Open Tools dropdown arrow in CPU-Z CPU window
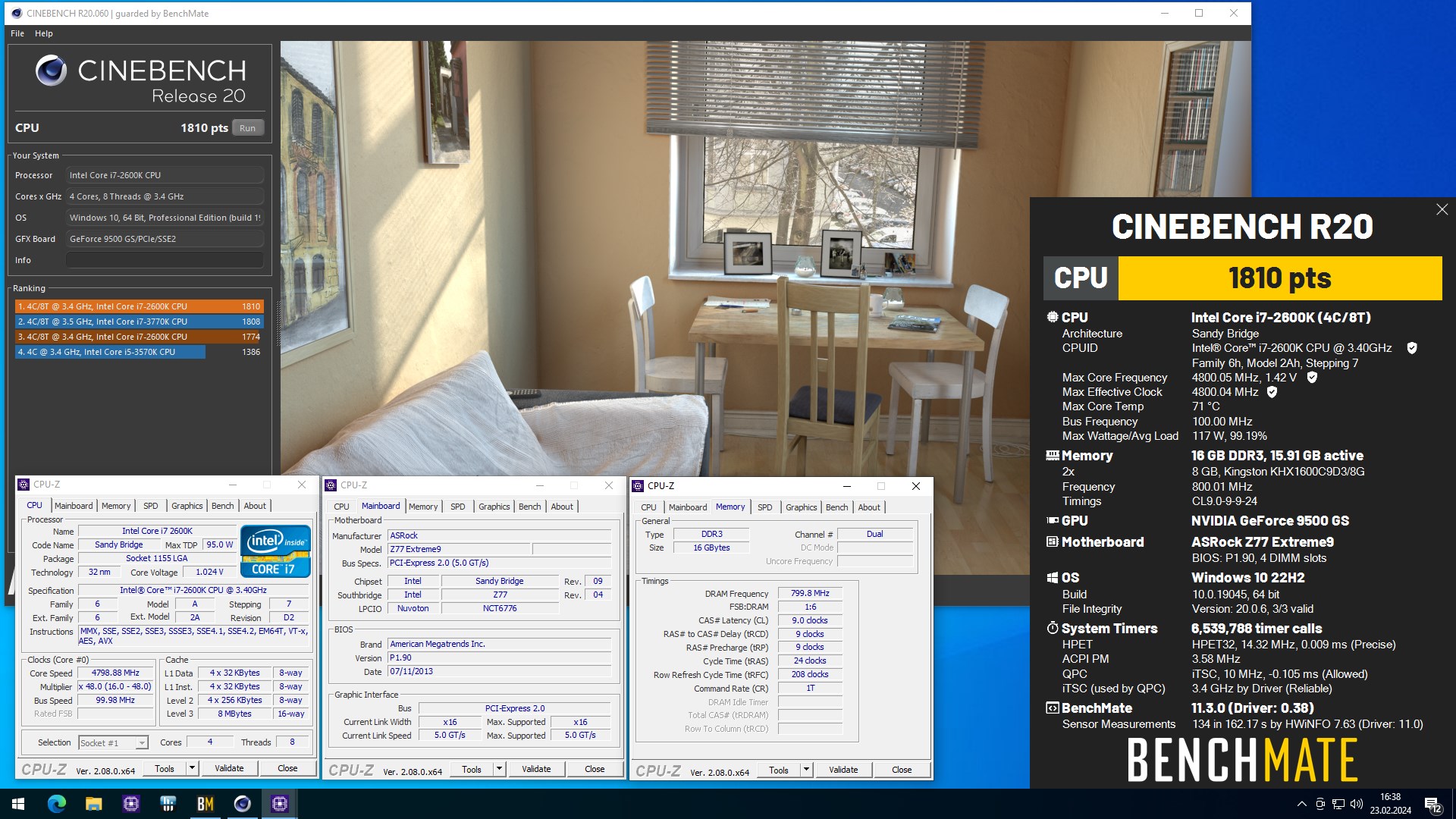Screen dimensions: 1456x819 (192, 768)
